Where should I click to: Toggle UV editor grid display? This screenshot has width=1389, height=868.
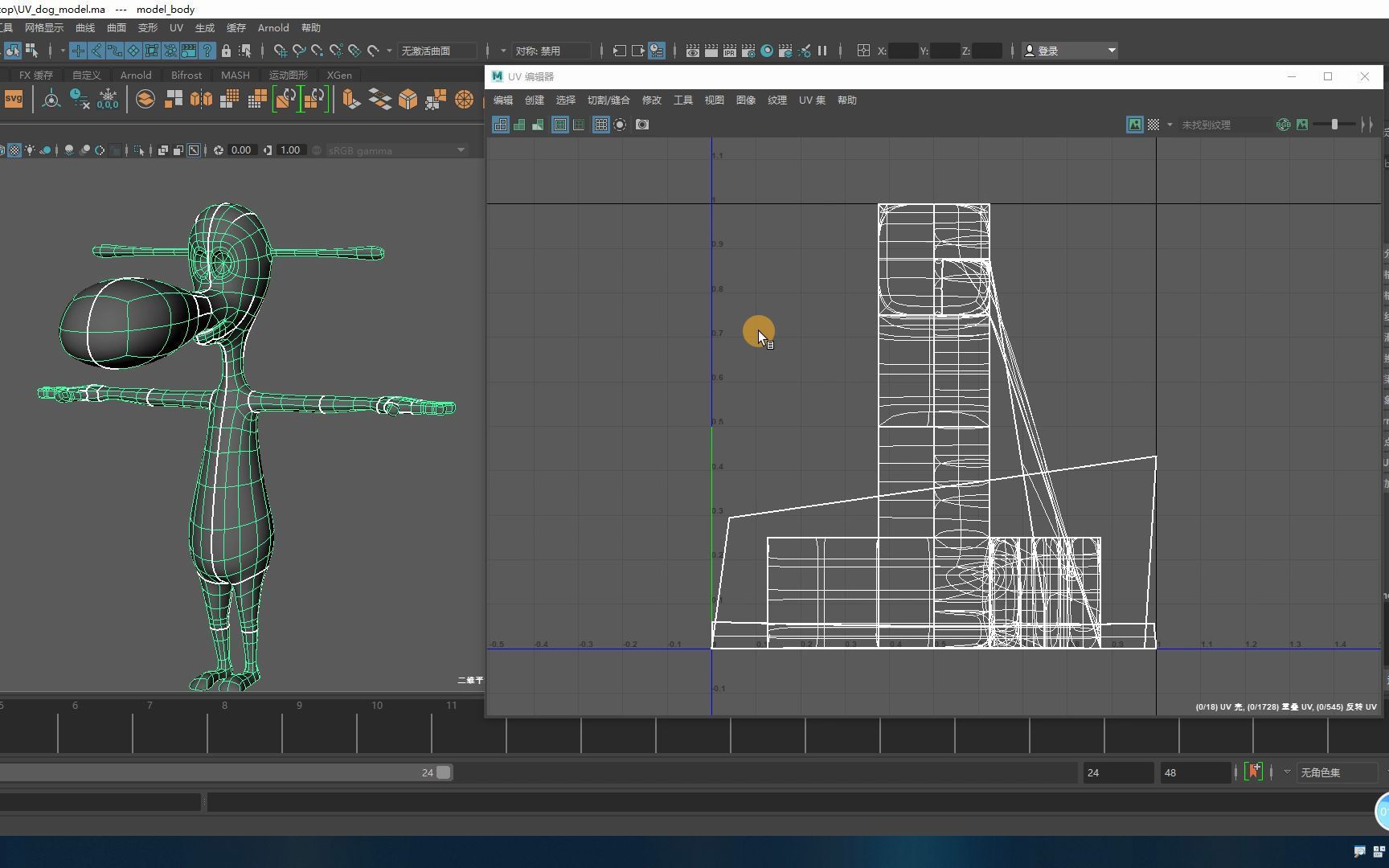pyautogui.click(x=600, y=125)
